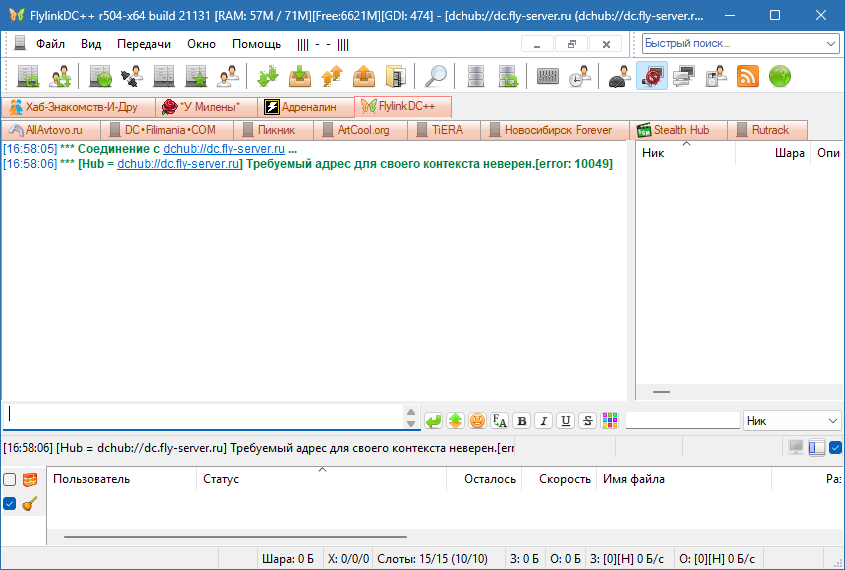The image size is (845, 570).
Task: Apply italic formatting with I button
Action: (544, 421)
